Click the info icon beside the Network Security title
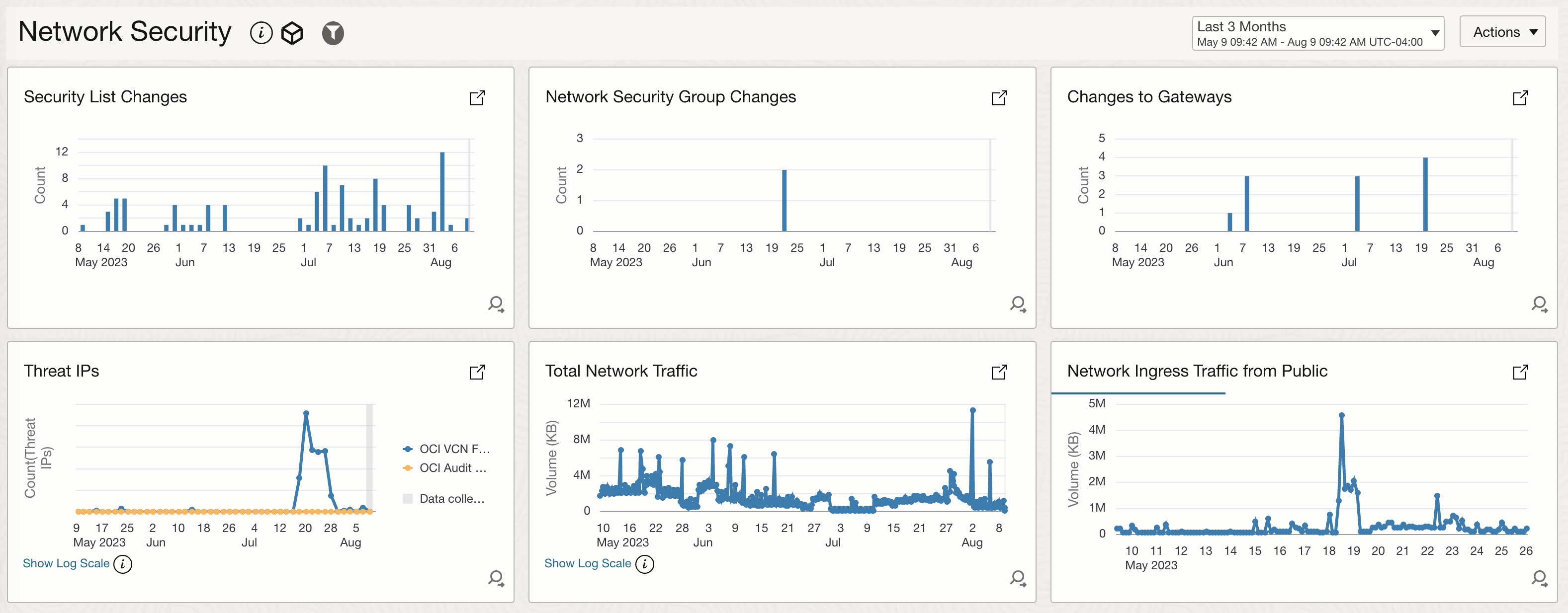Viewport: 1568px width, 613px height. [x=261, y=33]
